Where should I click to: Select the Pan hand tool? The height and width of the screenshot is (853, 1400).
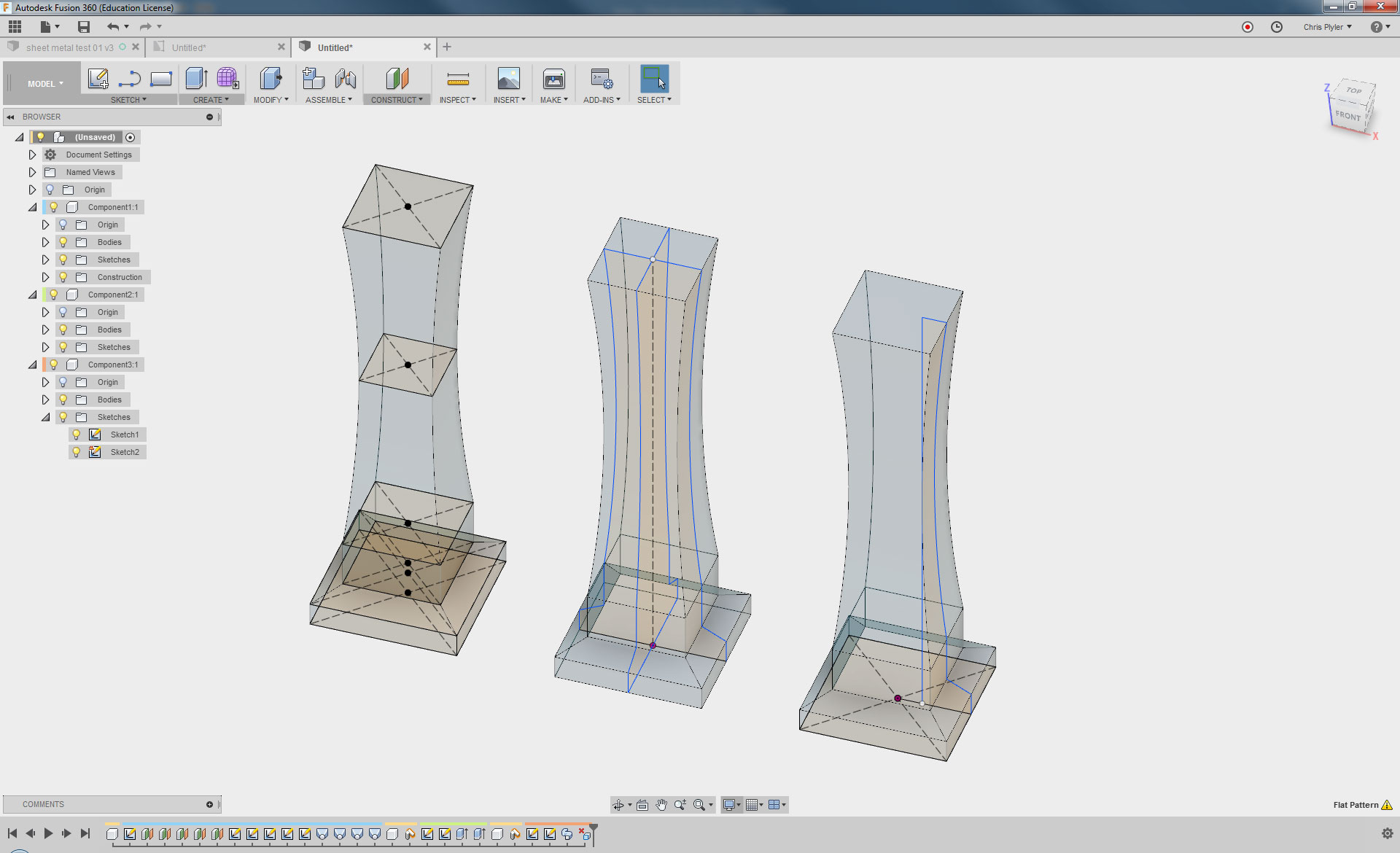pyautogui.click(x=661, y=805)
